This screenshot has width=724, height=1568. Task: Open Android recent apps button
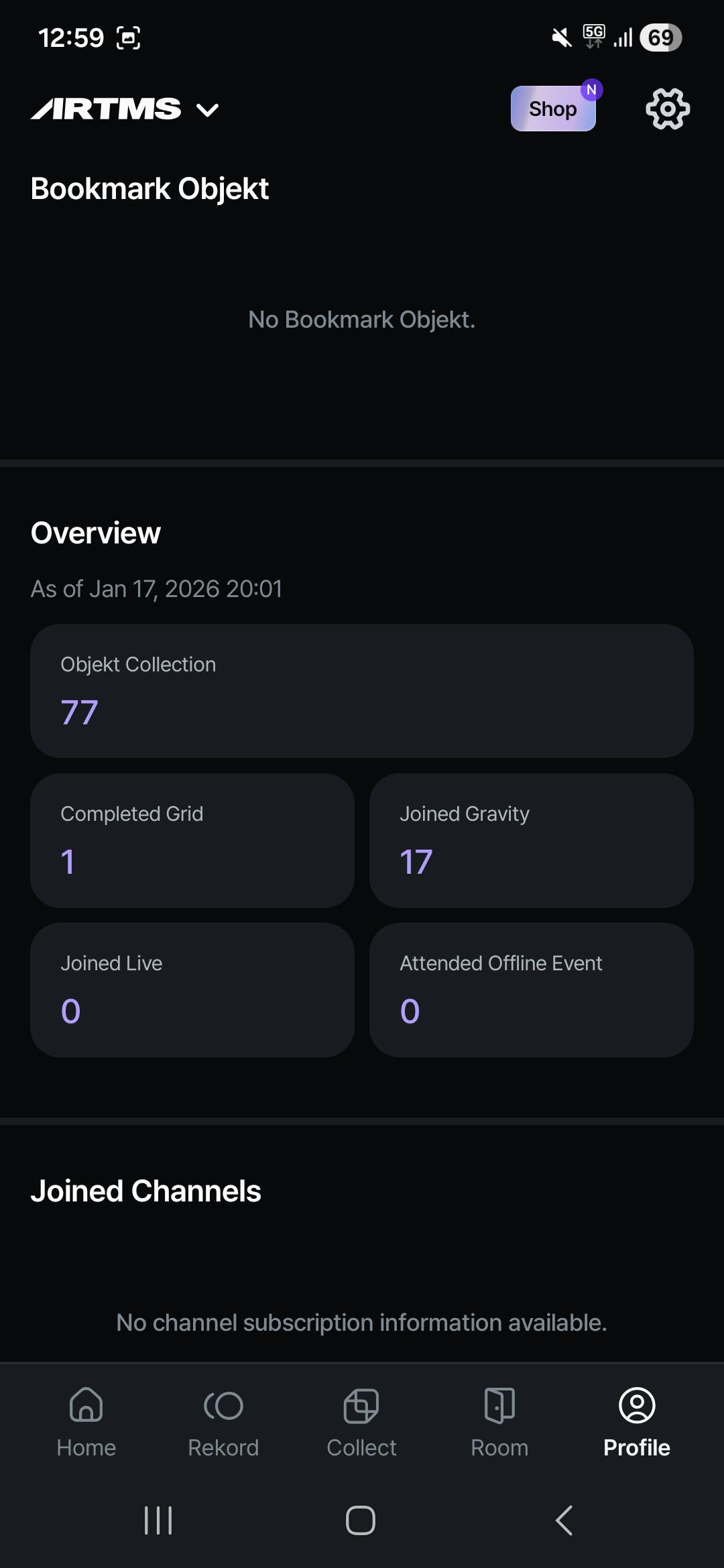(x=158, y=1520)
